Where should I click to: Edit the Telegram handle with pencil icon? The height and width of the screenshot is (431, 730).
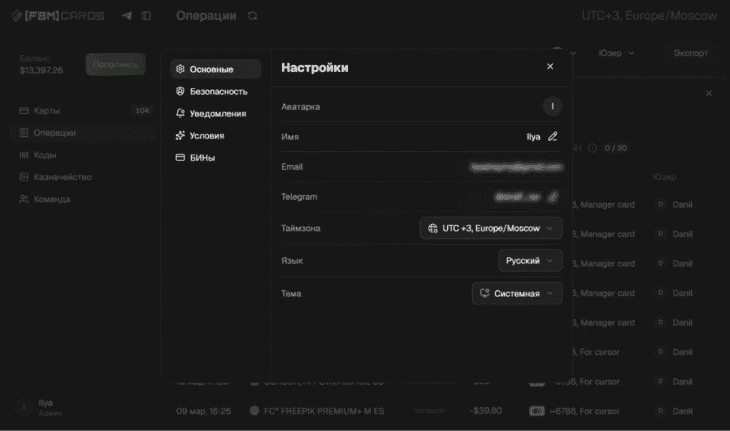coord(553,197)
